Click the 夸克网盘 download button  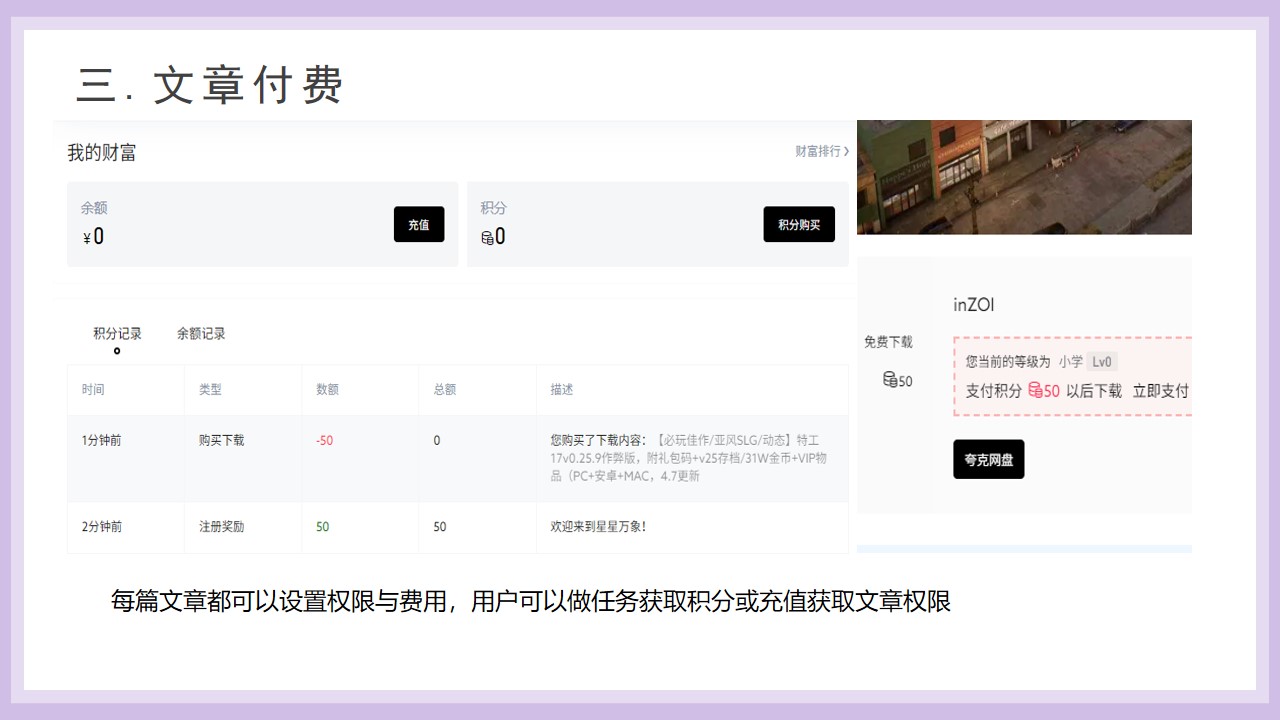989,460
